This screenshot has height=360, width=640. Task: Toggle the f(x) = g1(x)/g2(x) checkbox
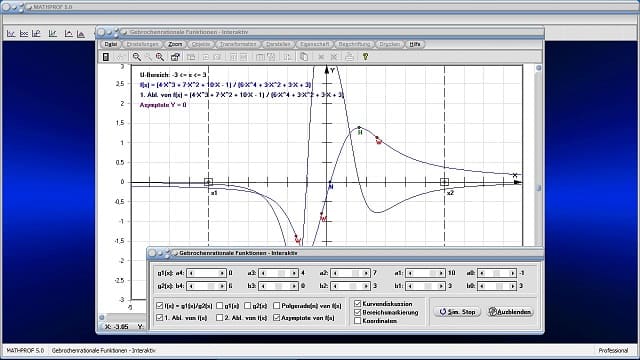coord(160,305)
